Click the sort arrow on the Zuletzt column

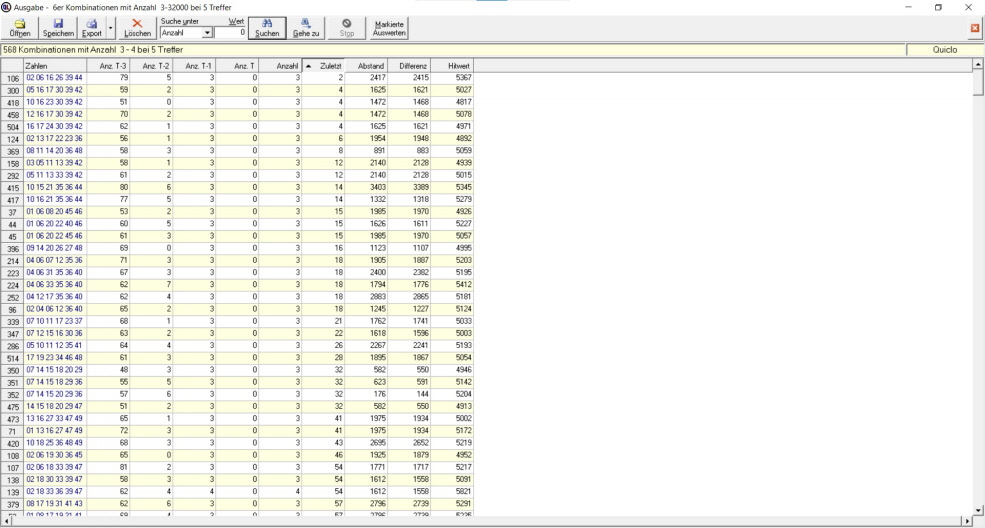pyautogui.click(x=309, y=66)
